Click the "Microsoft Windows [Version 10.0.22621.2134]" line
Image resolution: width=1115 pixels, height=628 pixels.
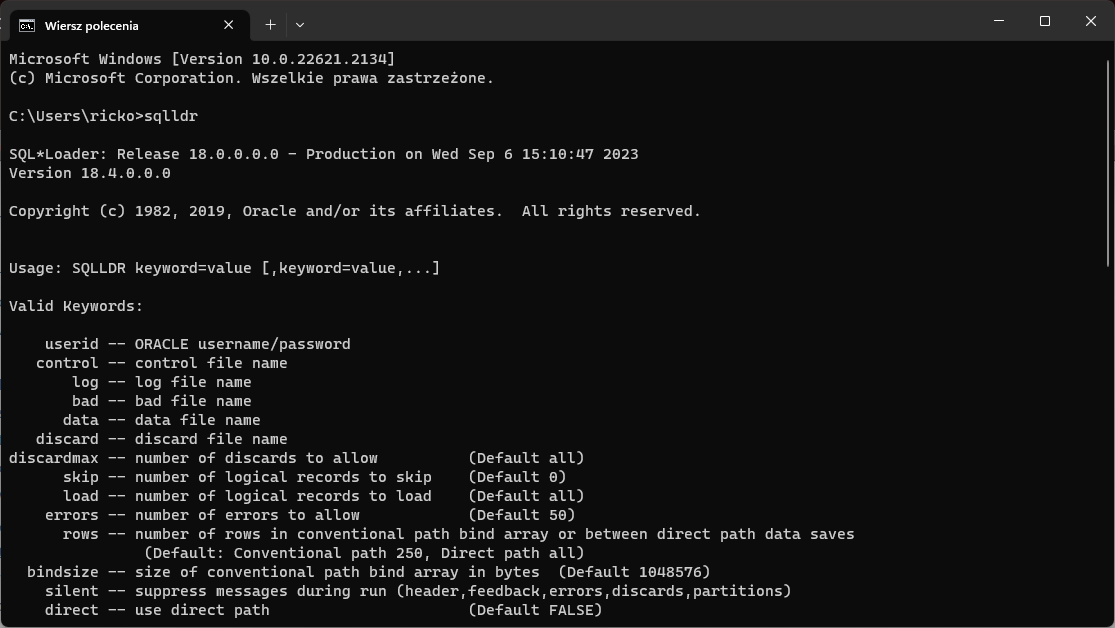(201, 59)
